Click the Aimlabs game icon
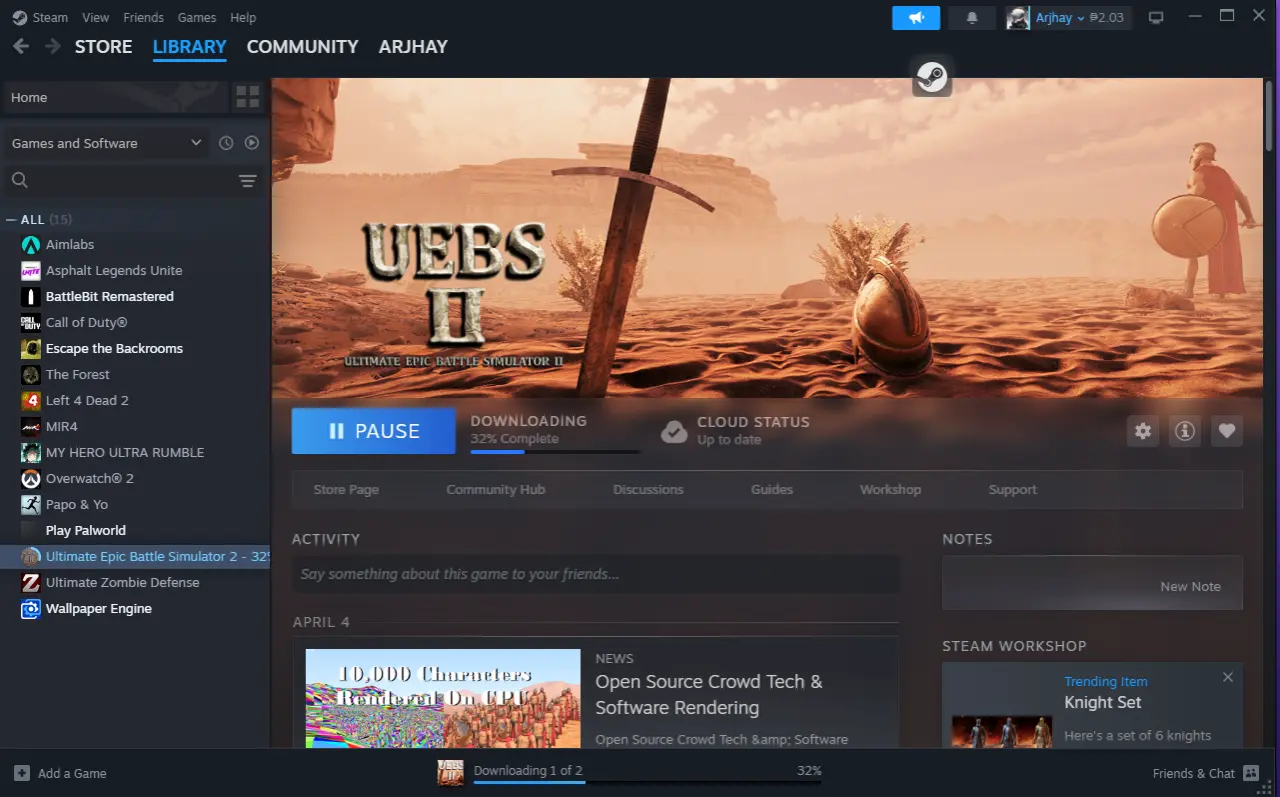Viewport: 1280px width, 797px height. coord(31,244)
